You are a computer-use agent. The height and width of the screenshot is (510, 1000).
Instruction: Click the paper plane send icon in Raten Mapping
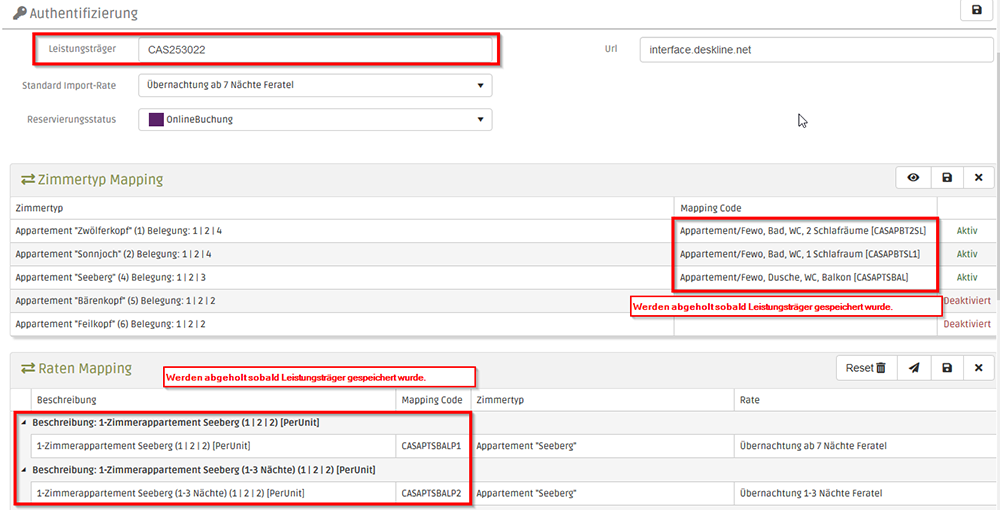tap(913, 368)
